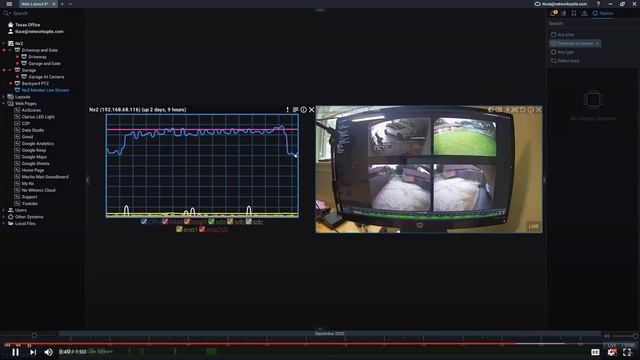The image size is (640, 360).
Task: Open the Any time filter
Action: 562,35
